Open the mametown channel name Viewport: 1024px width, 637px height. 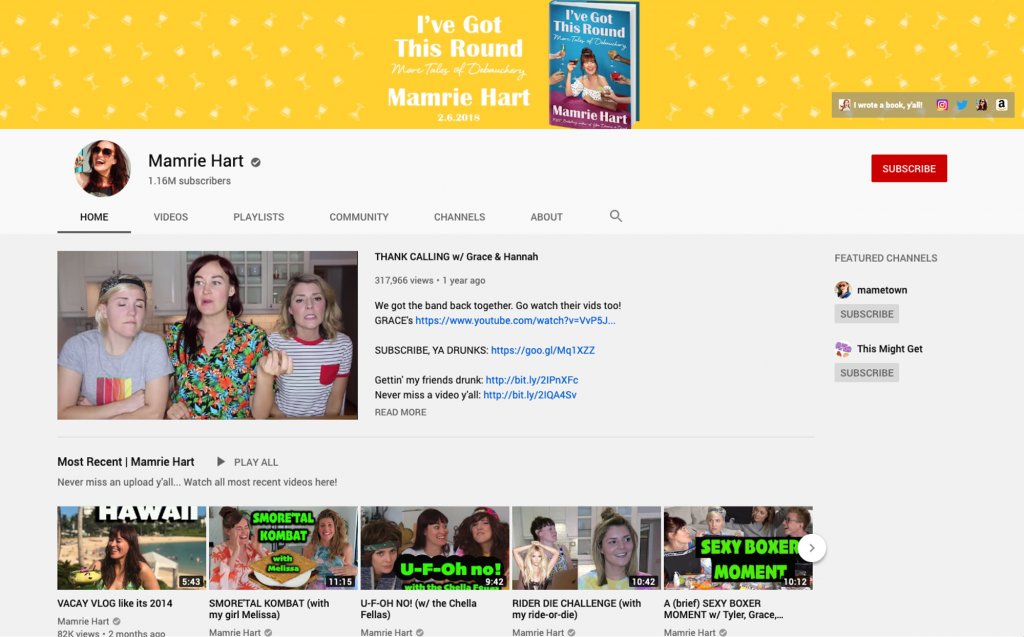click(882, 290)
